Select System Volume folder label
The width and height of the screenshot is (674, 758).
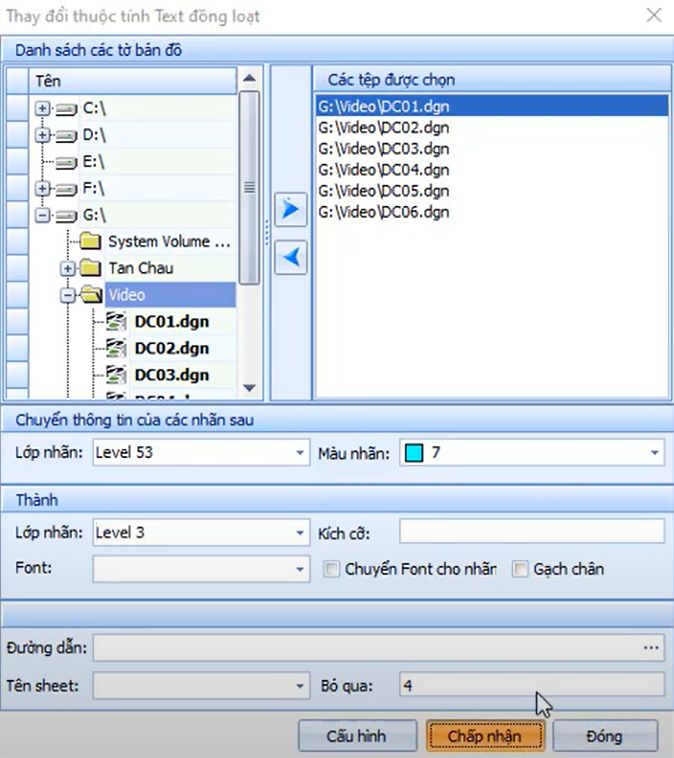point(169,241)
